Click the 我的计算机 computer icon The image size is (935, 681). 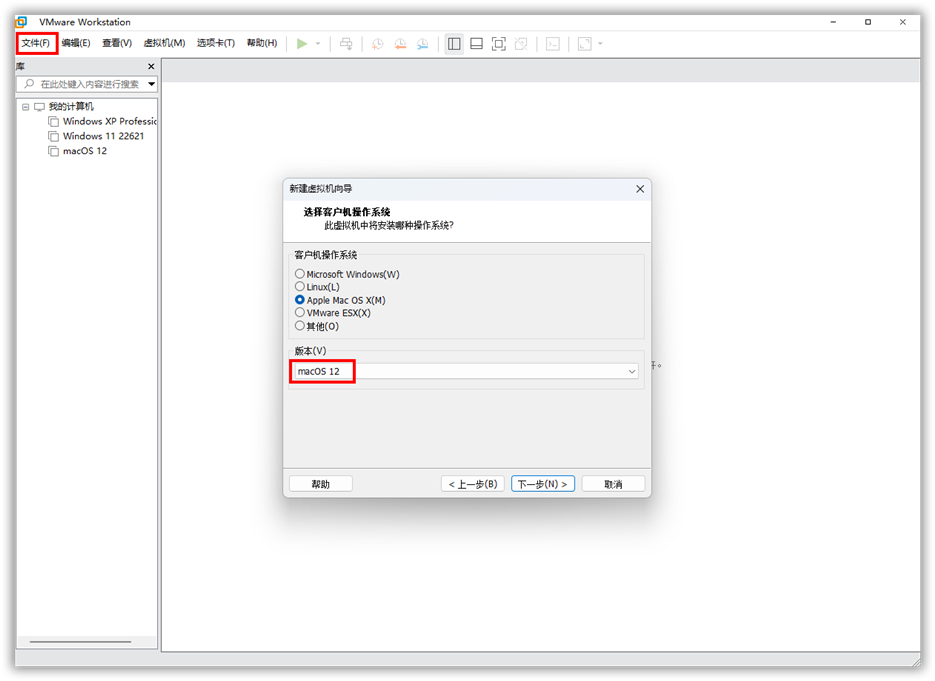[x=39, y=107]
